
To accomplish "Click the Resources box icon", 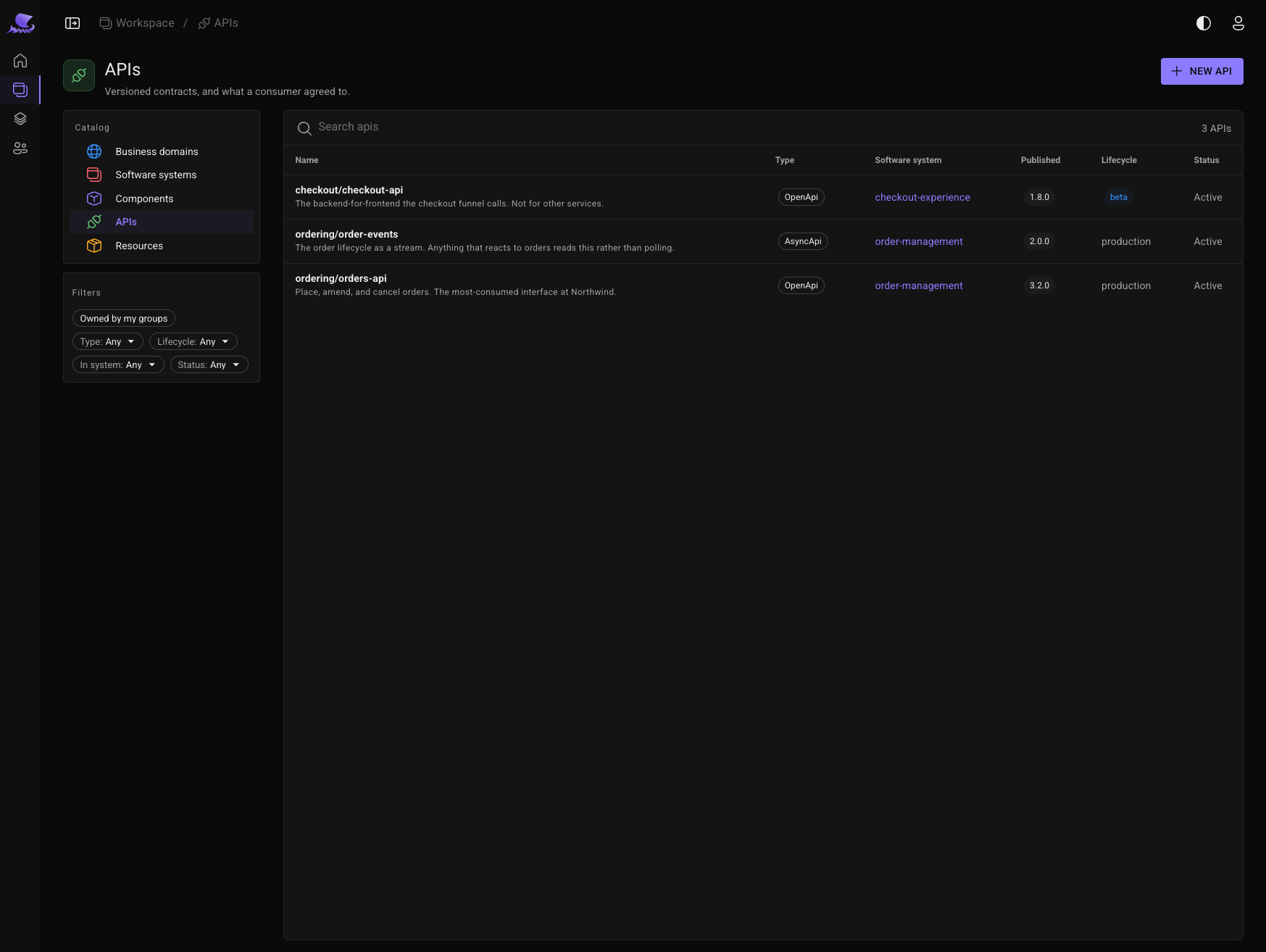I will [x=94, y=246].
